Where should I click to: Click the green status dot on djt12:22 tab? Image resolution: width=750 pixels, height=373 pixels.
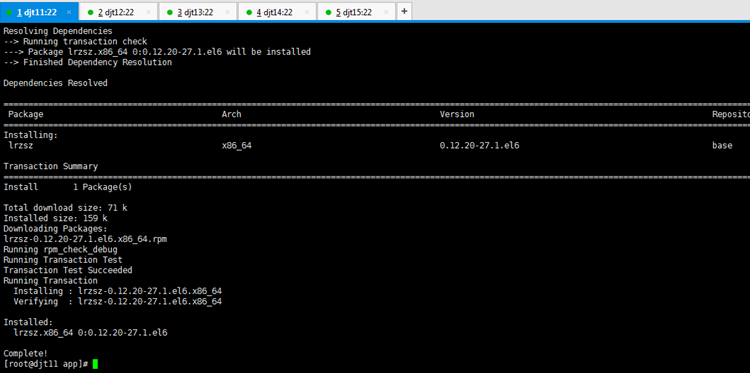pos(90,12)
